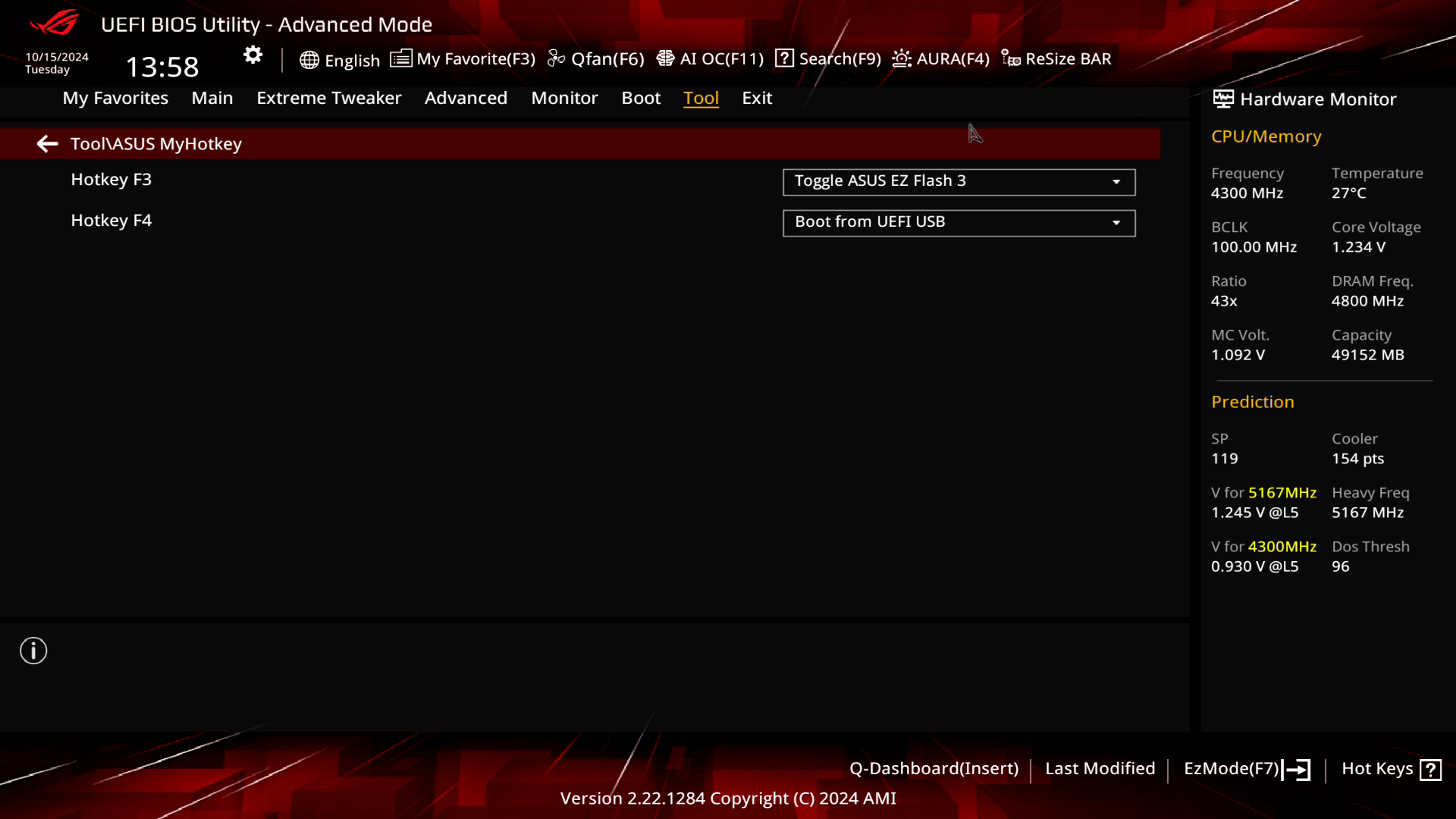Expand Hotkey F3 dropdown menu
The width and height of the screenshot is (1456, 819).
(x=1116, y=181)
